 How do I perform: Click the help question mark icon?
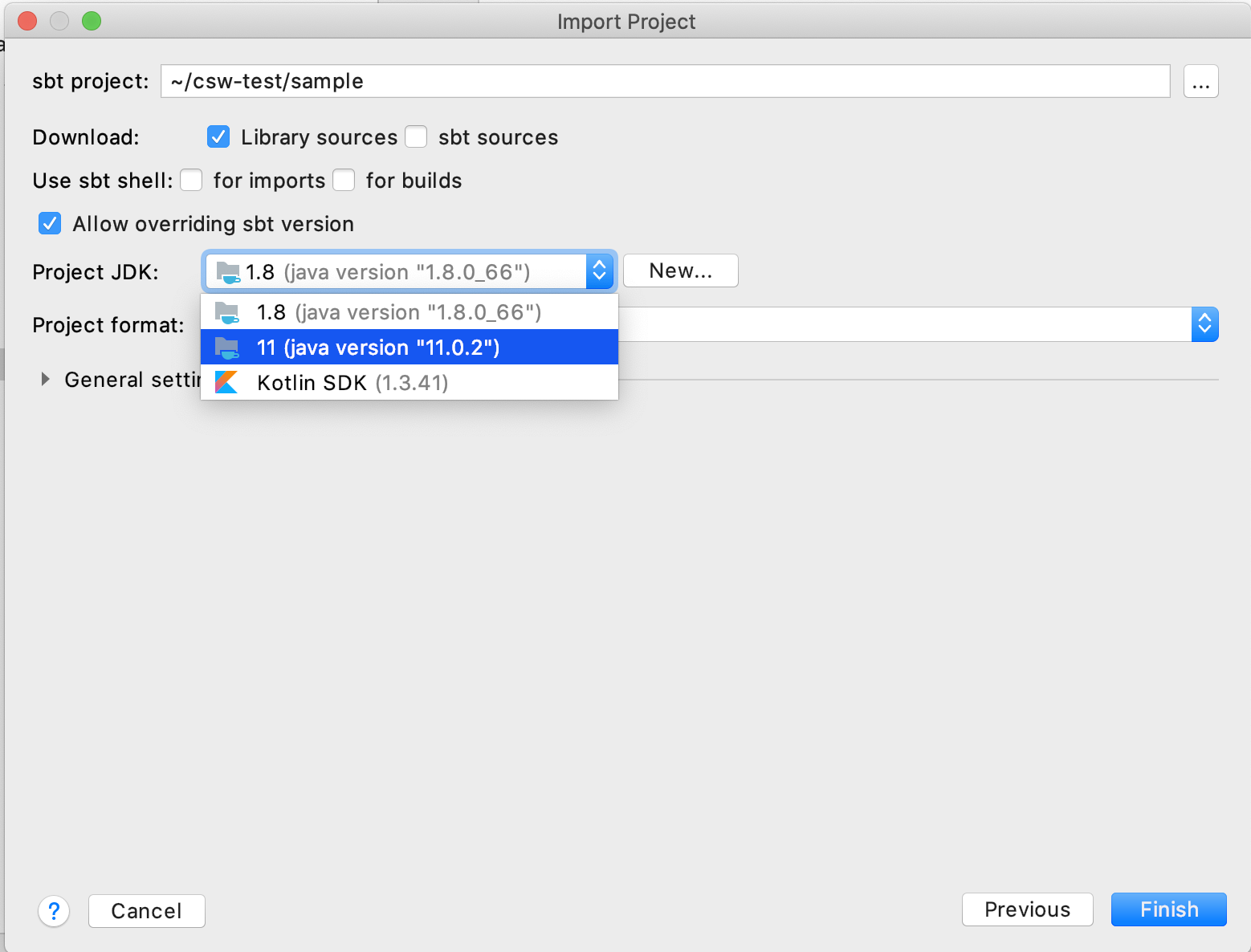54,911
